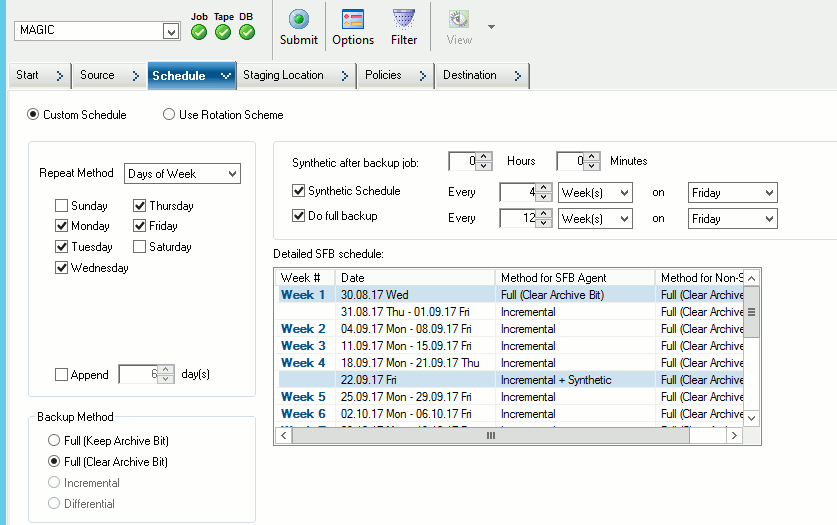Image resolution: width=837 pixels, height=525 pixels.
Task: Check the Sunday checkbox
Action: coord(61,205)
